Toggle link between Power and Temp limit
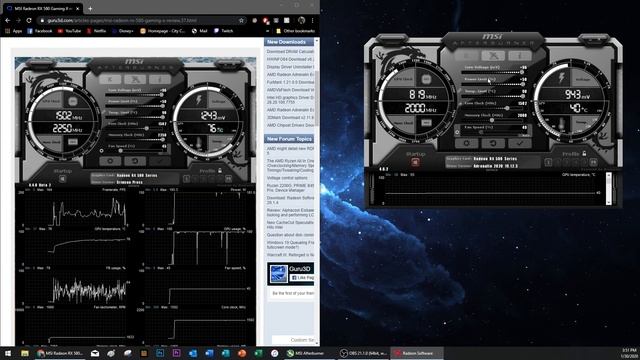 pyautogui.click(x=459, y=91)
